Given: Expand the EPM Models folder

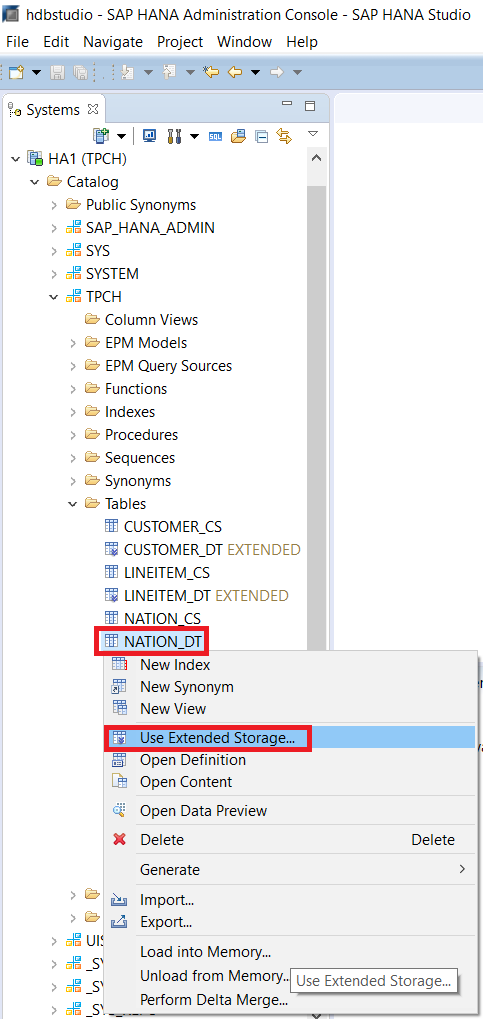Looking at the screenshot, I should pos(73,343).
